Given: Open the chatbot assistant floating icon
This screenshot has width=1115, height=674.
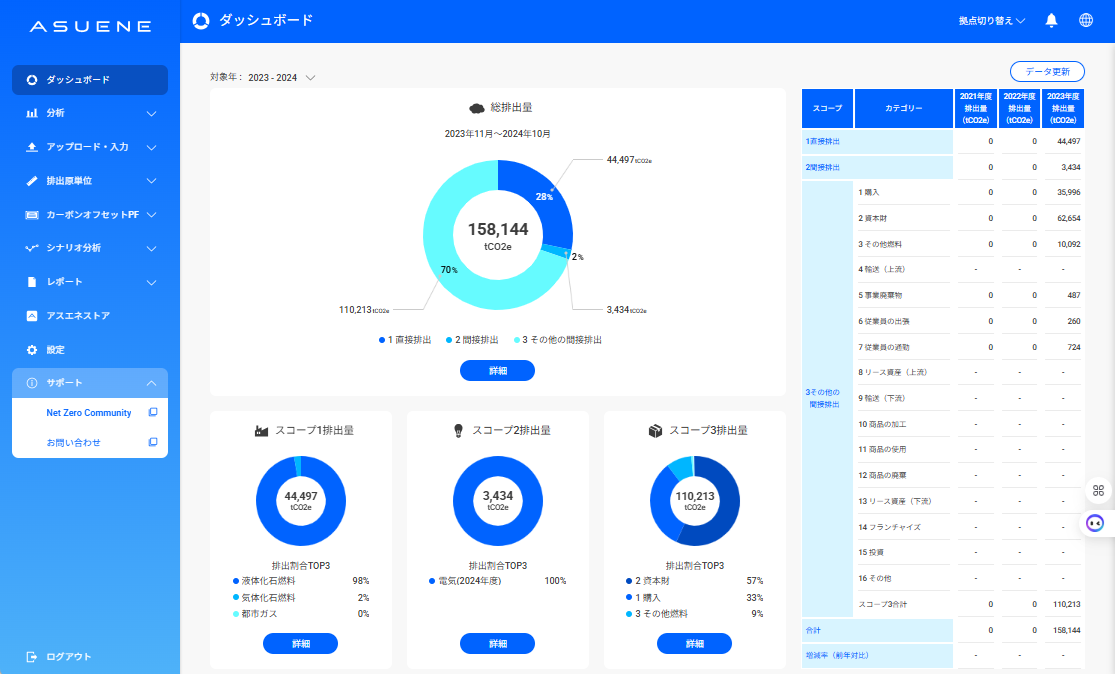Looking at the screenshot, I should [1095, 524].
